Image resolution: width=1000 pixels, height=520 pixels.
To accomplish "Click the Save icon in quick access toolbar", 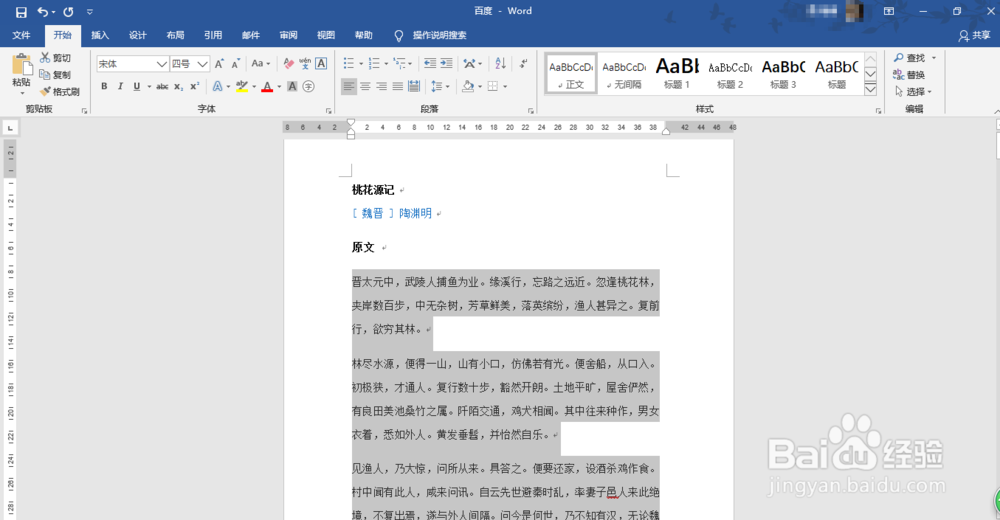I will pos(21,11).
